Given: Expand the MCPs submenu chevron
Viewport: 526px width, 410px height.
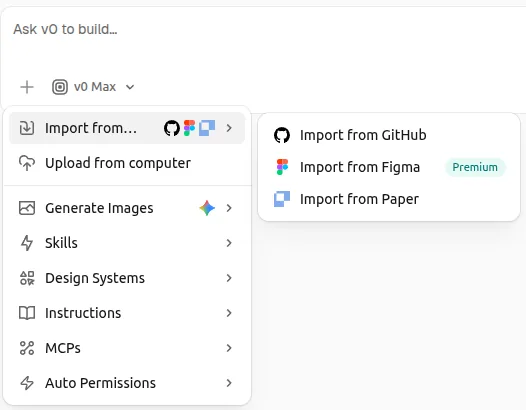Looking at the screenshot, I should [x=229, y=348].
